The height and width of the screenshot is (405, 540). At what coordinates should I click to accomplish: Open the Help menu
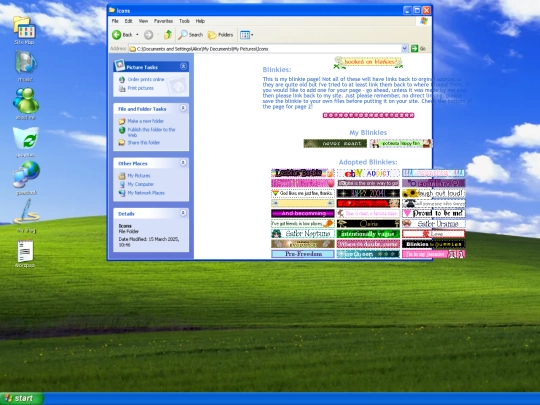(200, 21)
